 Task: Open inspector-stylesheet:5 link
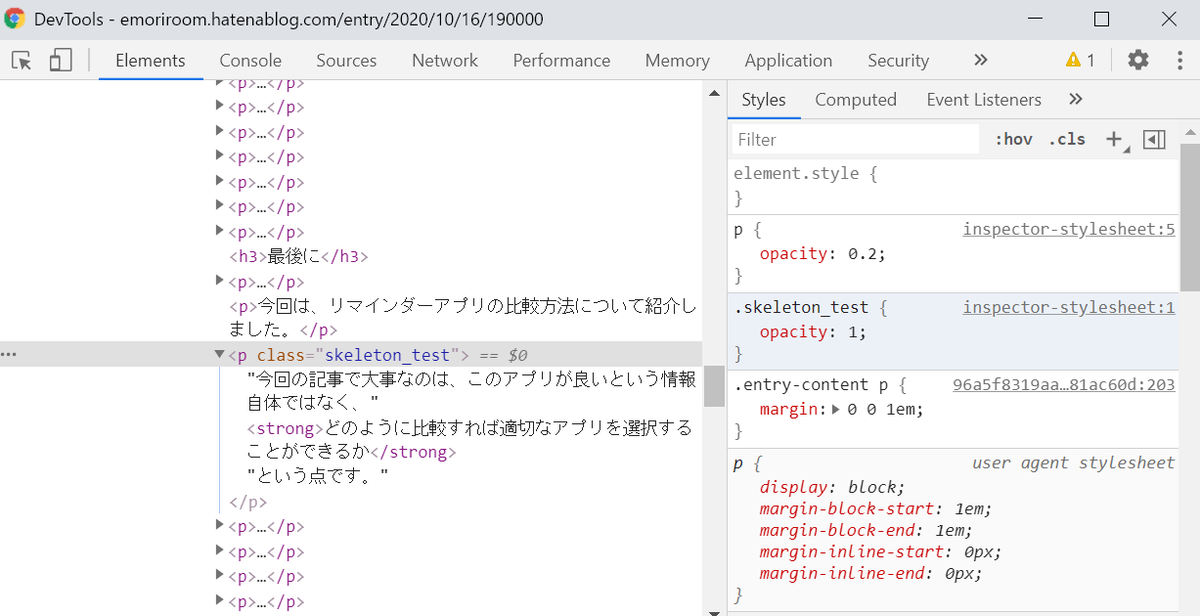point(1068,229)
